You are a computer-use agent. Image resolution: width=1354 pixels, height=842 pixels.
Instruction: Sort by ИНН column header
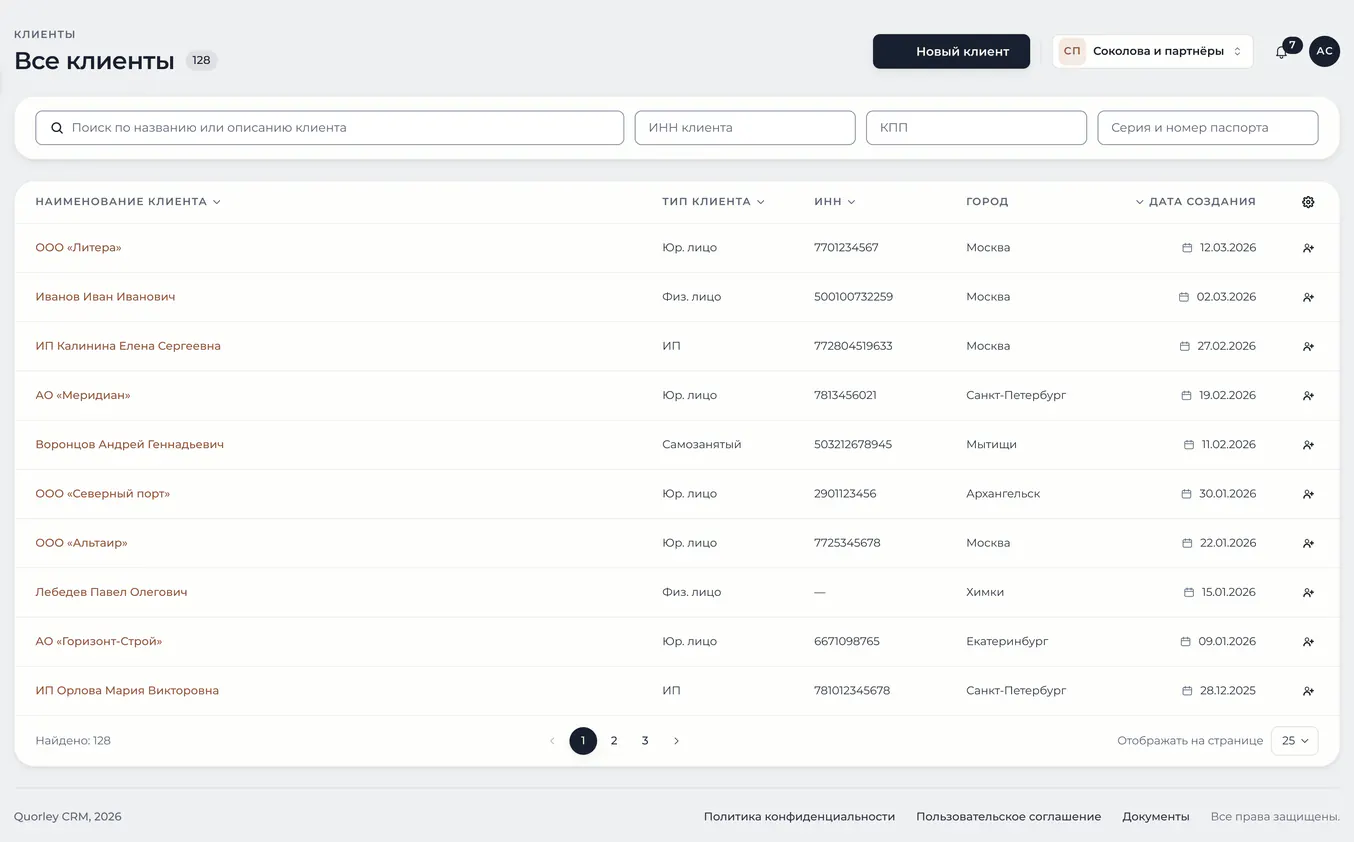point(835,202)
